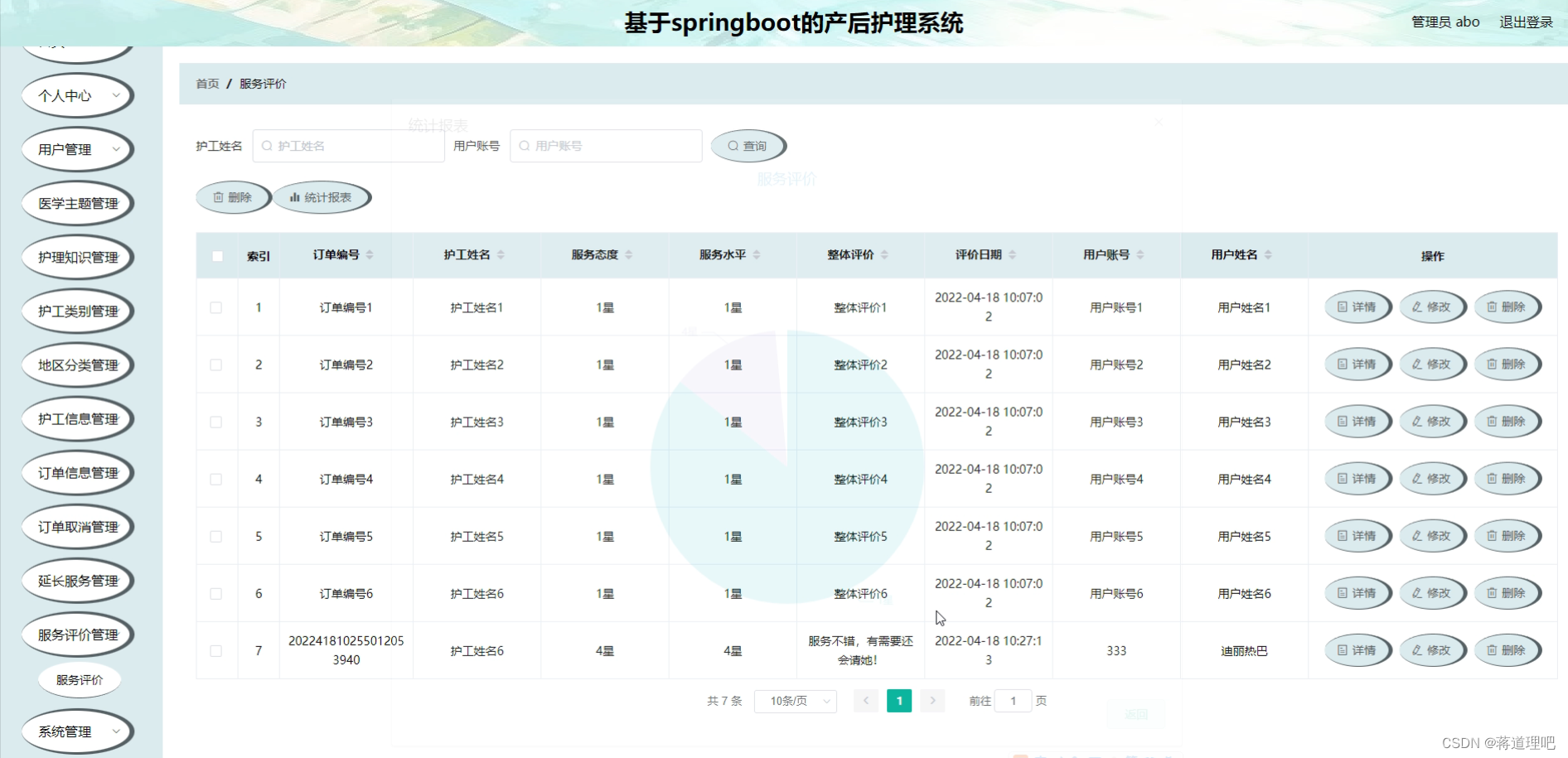This screenshot has height=758, width=1568.
Task: Check the checkbox for row 订单编号5
Action: [216, 536]
